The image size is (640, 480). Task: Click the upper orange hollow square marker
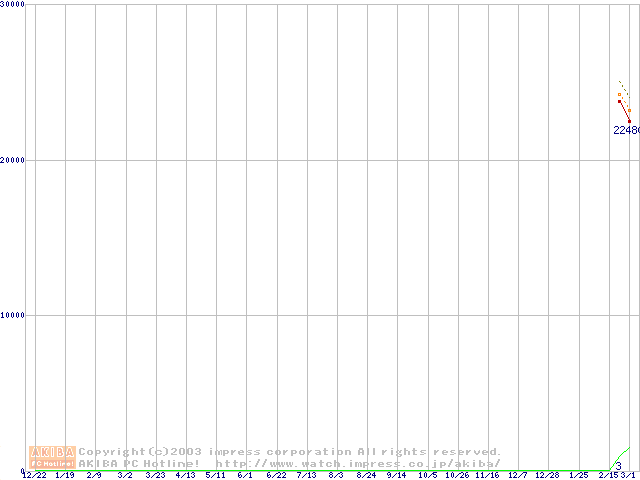click(619, 95)
